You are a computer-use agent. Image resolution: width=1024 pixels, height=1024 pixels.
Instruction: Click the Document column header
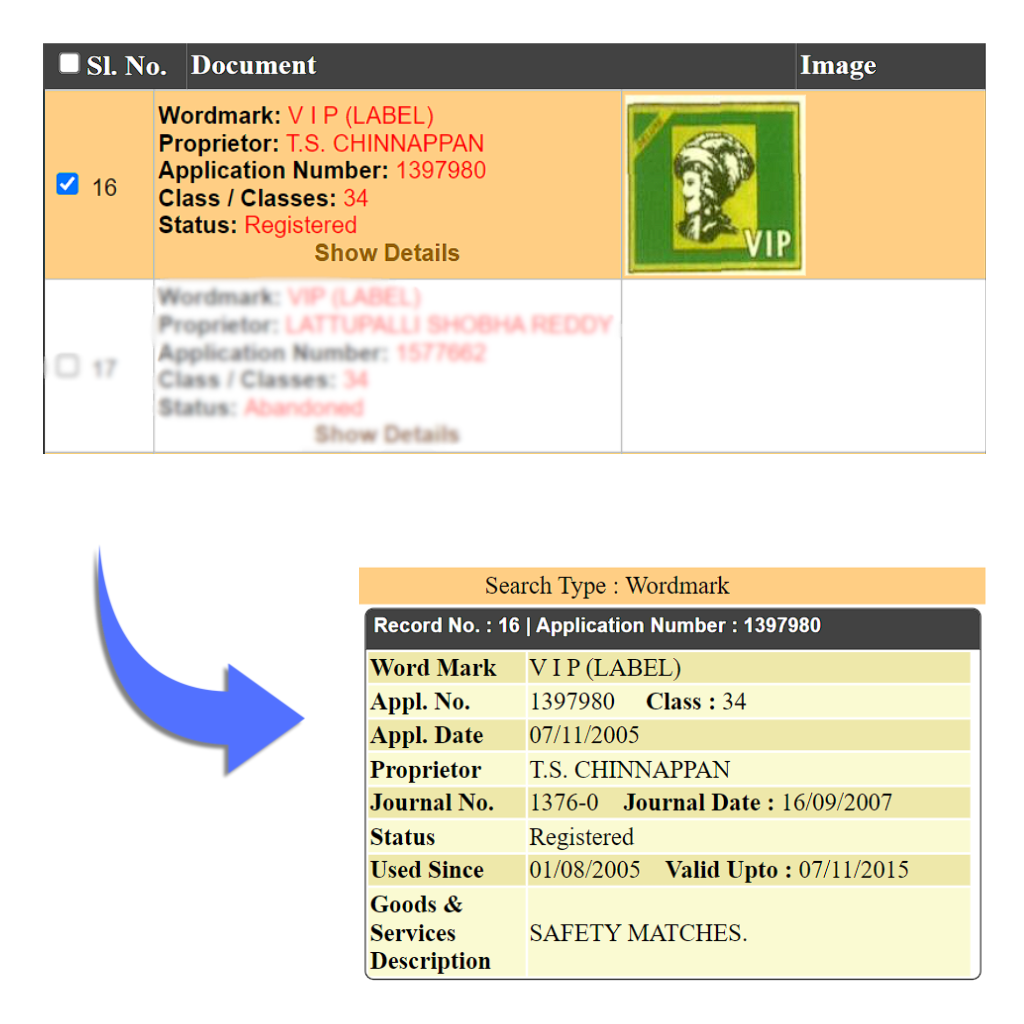254,66
